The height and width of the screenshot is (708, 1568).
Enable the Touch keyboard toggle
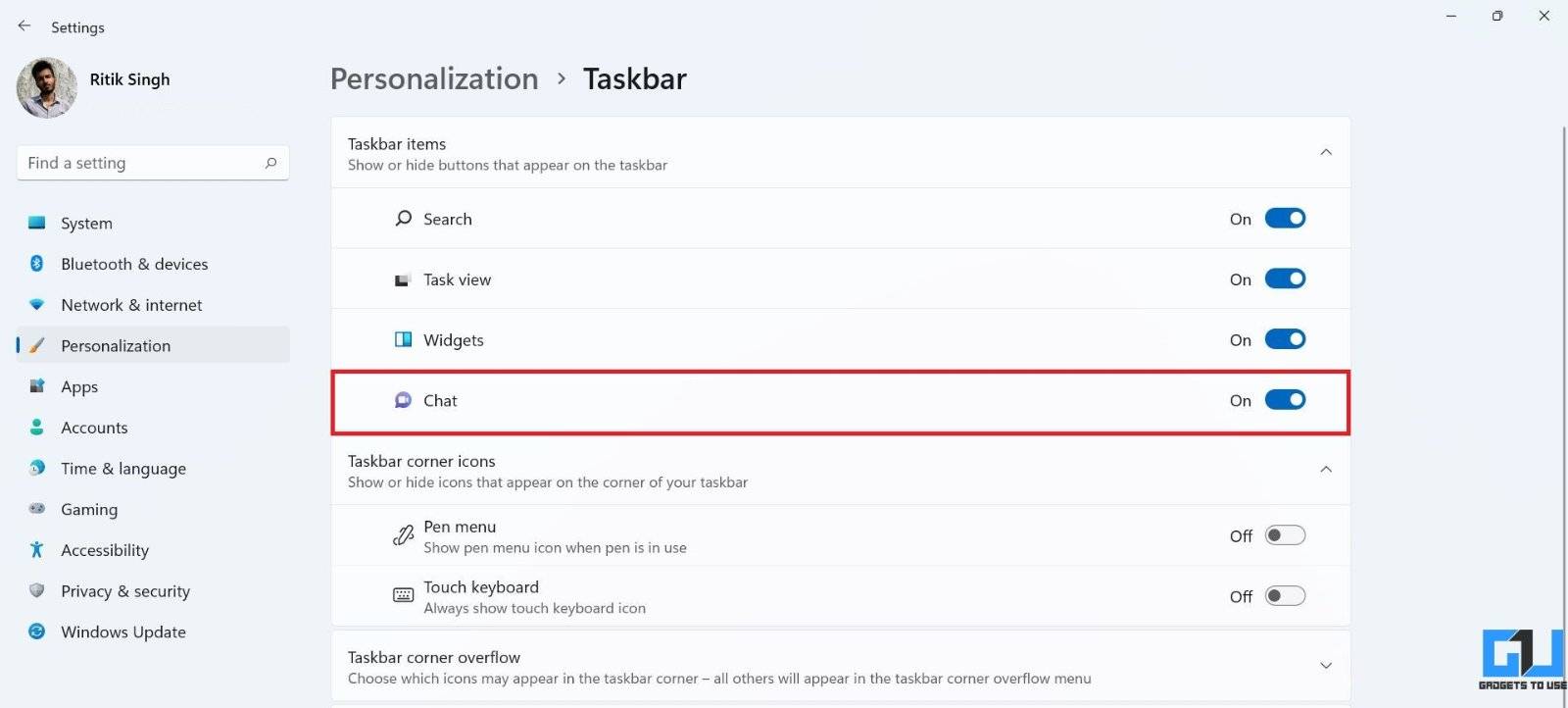[1285, 596]
